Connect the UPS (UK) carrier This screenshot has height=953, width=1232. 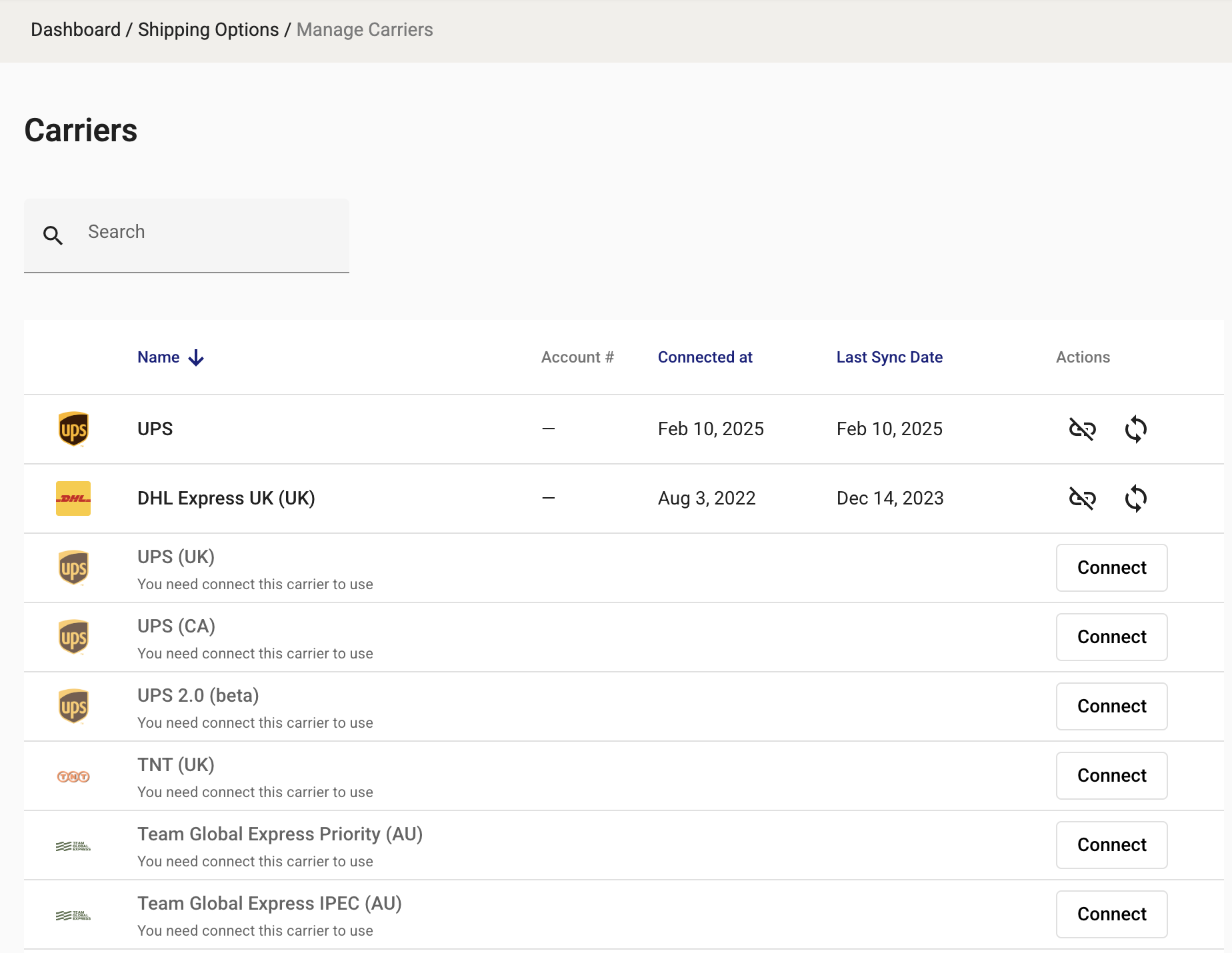1112,568
